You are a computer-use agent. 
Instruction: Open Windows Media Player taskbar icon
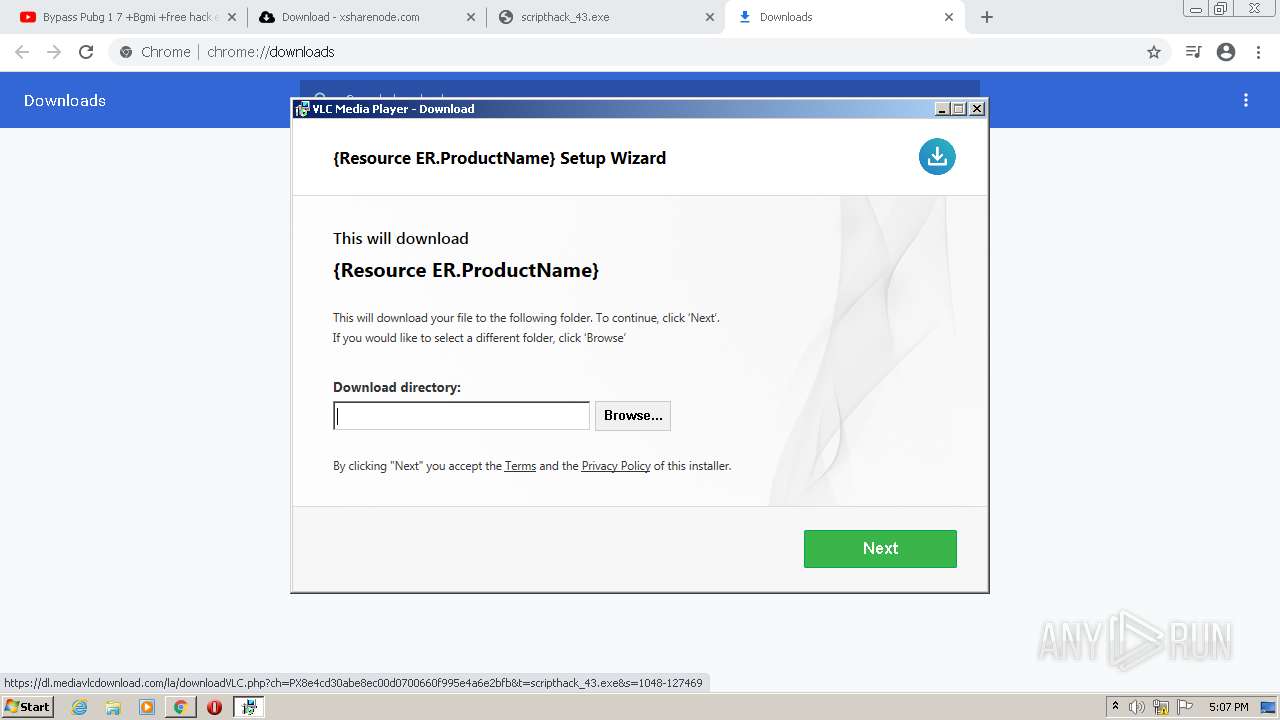coord(147,707)
